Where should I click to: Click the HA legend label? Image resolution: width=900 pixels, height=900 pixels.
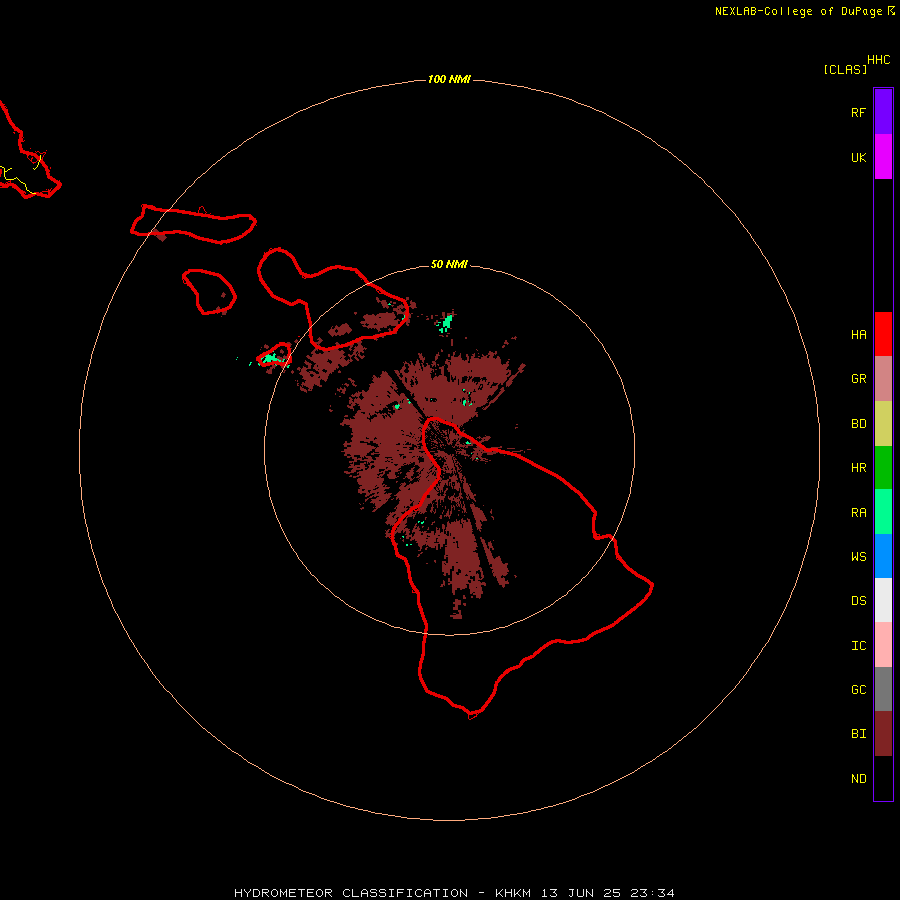coord(858,335)
